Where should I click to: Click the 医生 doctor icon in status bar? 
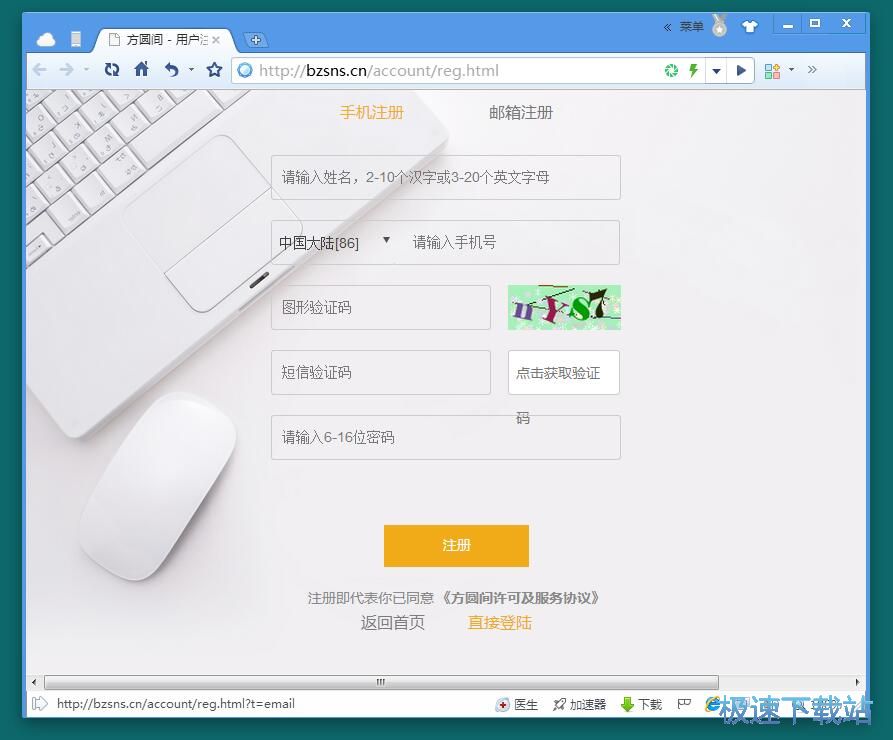(503, 704)
